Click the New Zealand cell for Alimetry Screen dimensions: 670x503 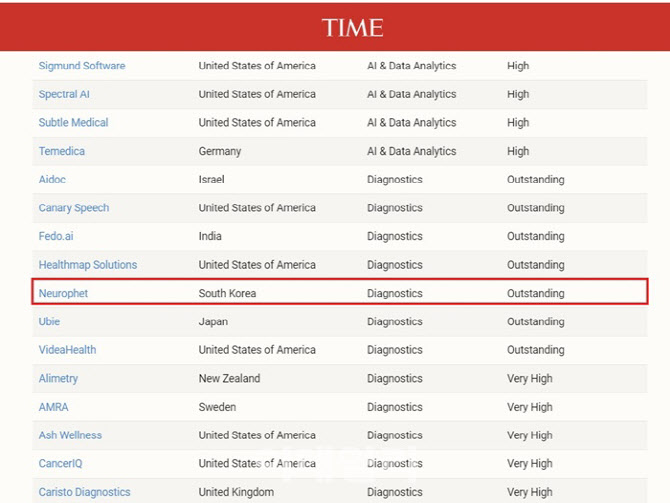229,379
